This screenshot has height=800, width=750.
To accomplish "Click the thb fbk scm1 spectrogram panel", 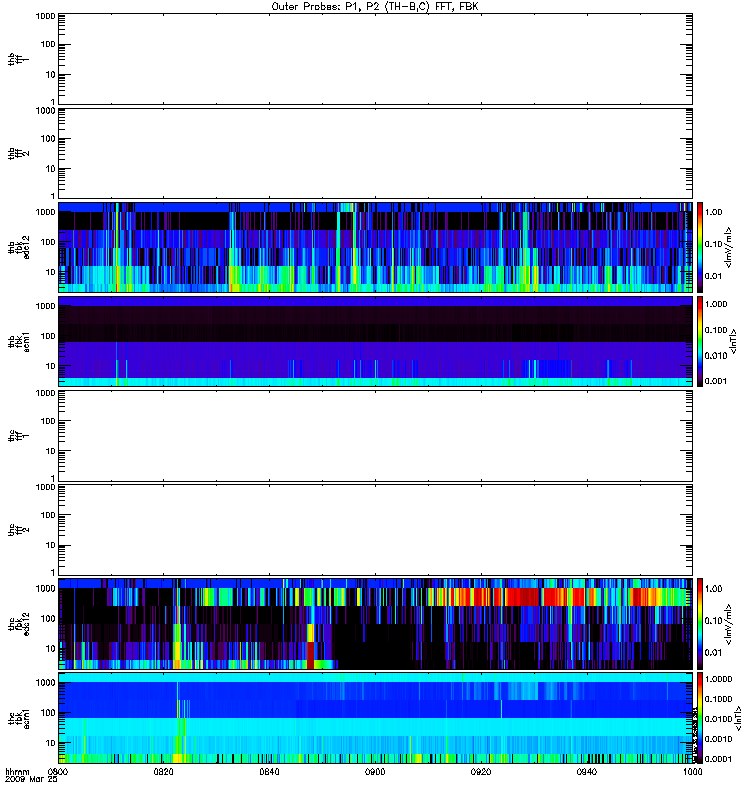I will pyautogui.click(x=375, y=341).
